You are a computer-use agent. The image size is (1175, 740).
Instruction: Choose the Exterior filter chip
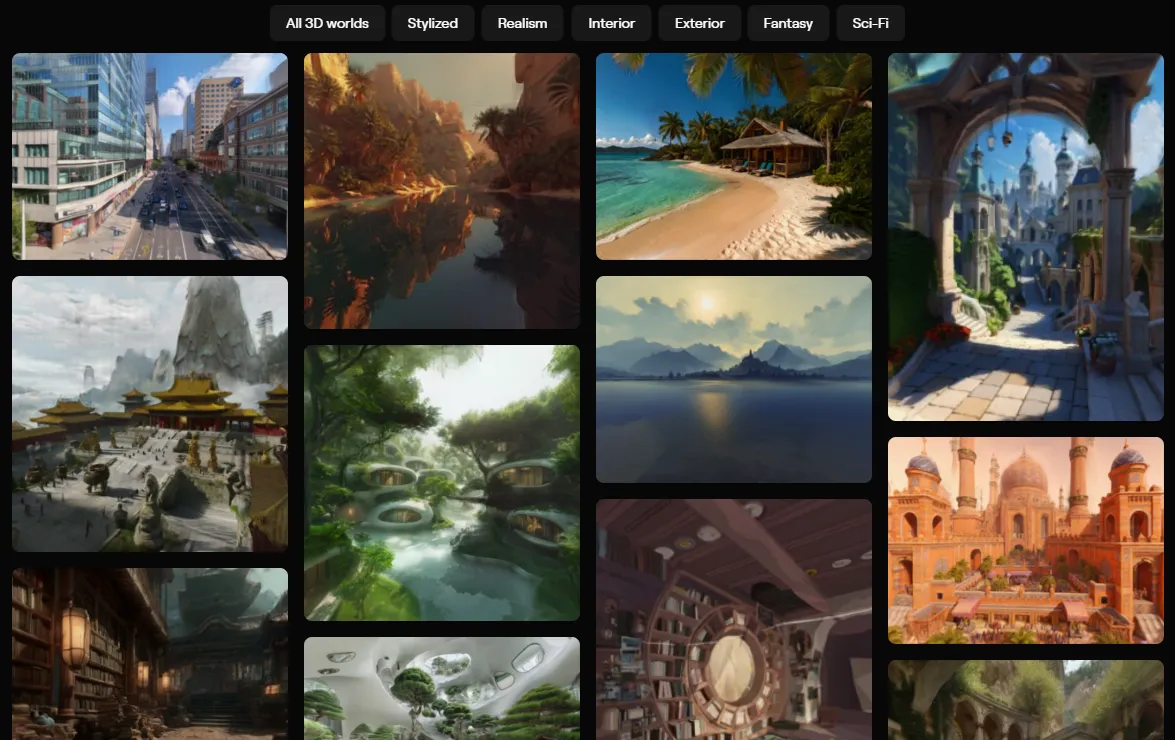699,23
